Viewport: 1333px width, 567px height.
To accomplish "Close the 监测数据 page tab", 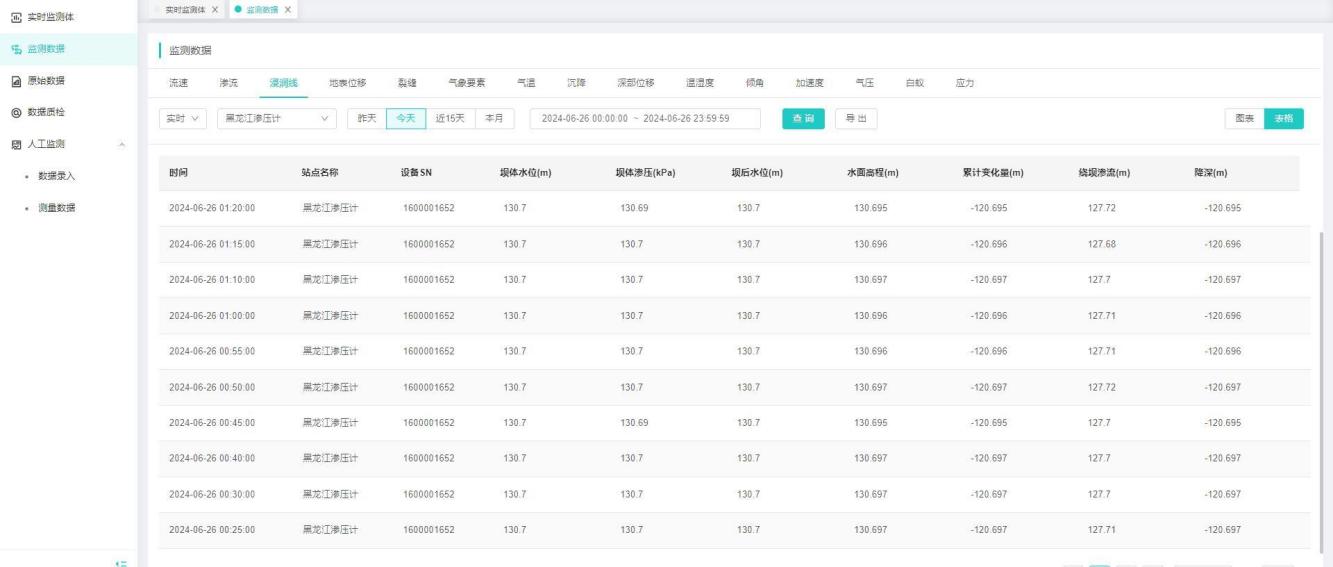I will click(x=288, y=9).
